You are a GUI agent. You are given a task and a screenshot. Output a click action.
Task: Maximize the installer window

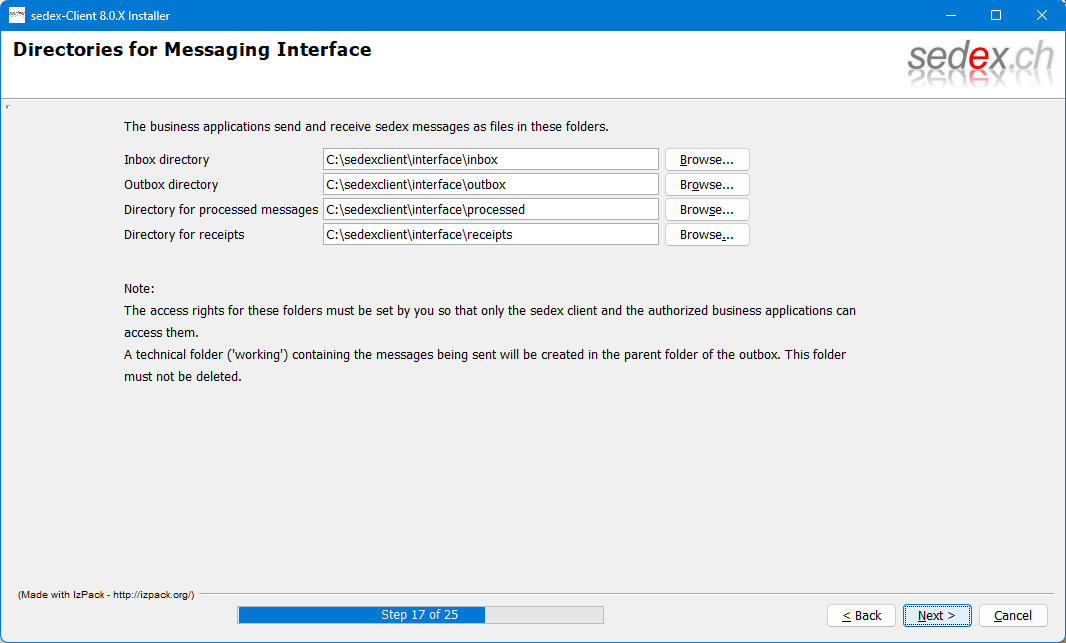point(995,15)
